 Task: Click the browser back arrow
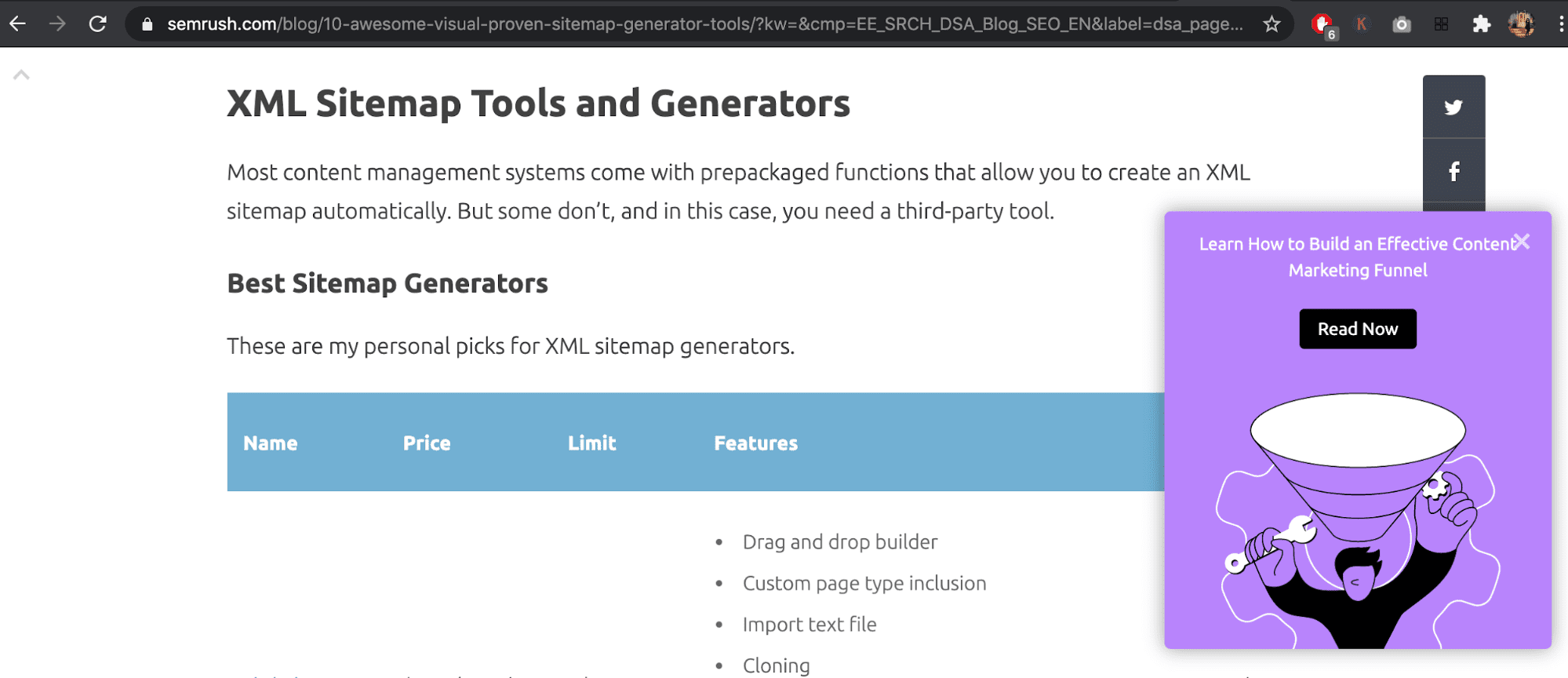coord(17,24)
